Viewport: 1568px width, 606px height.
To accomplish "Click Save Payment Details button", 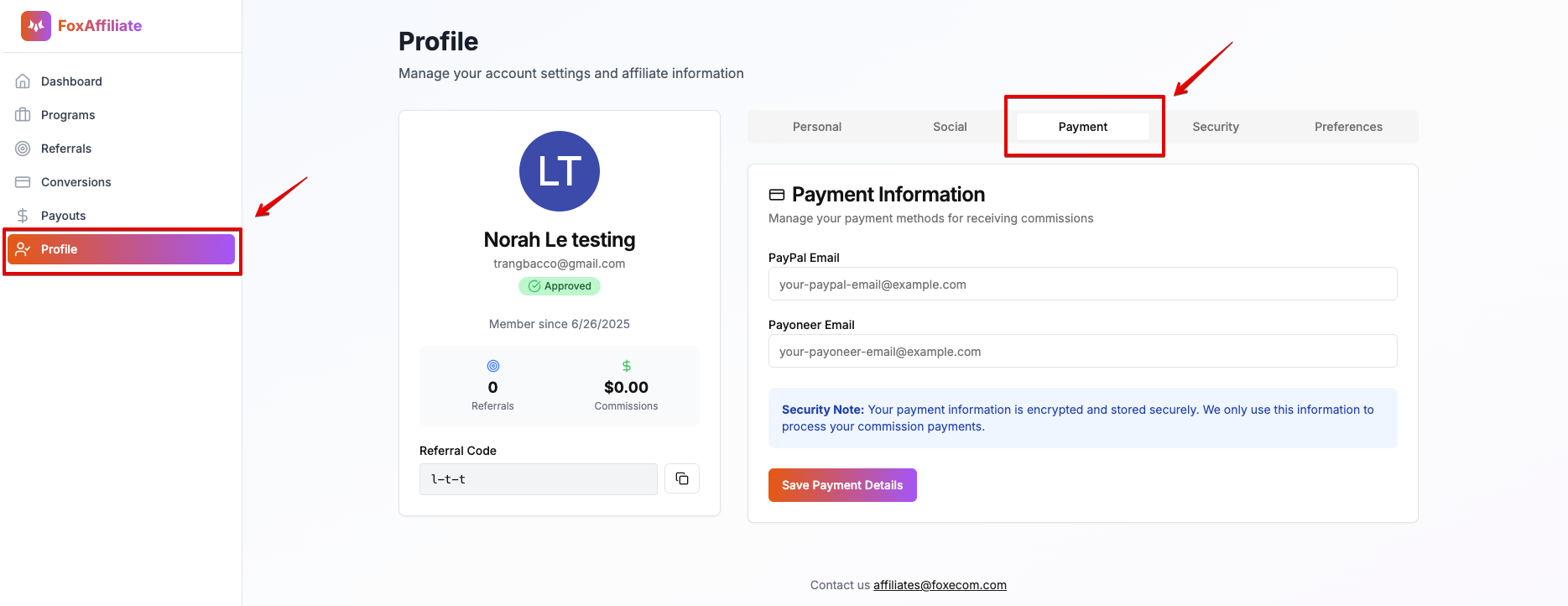I will [x=842, y=485].
